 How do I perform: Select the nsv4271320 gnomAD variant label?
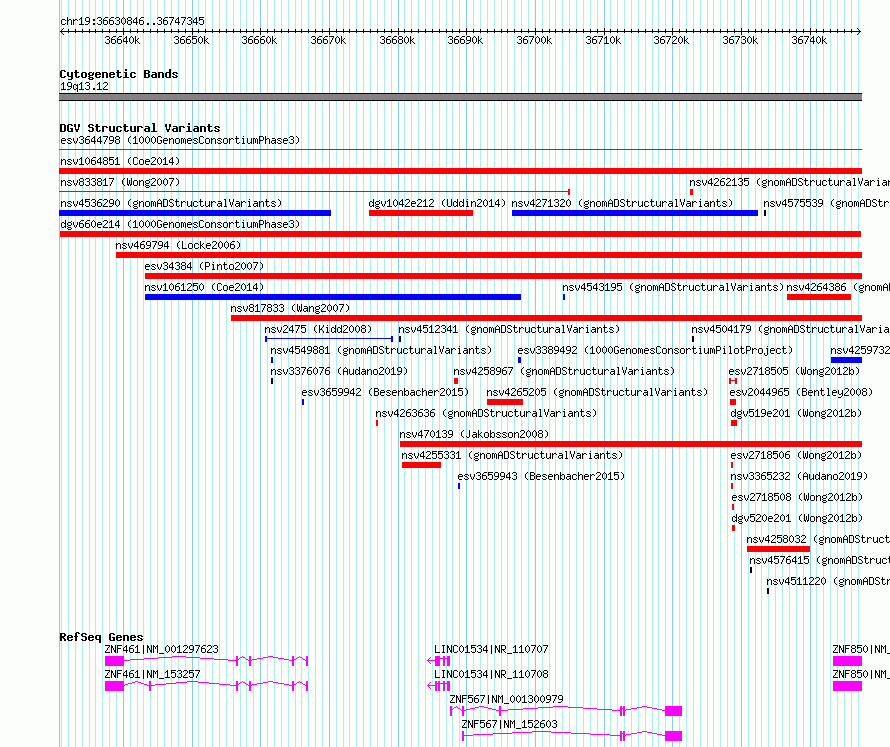click(x=622, y=203)
